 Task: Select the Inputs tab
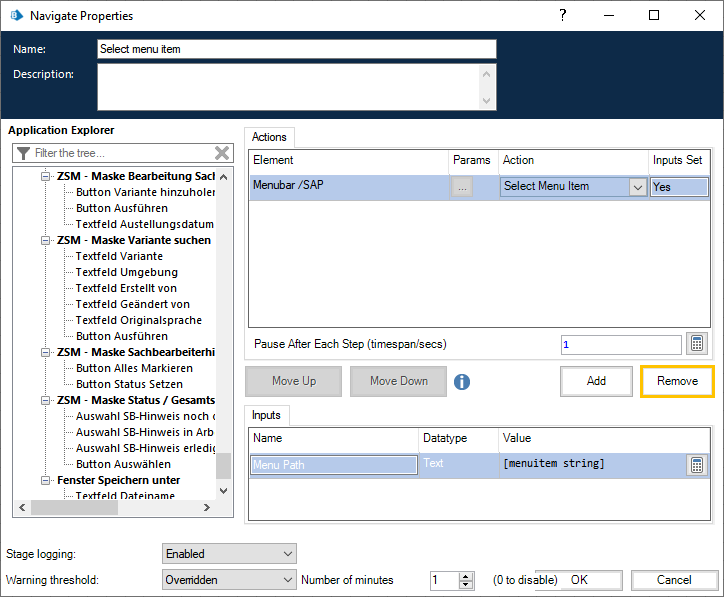[266, 414]
